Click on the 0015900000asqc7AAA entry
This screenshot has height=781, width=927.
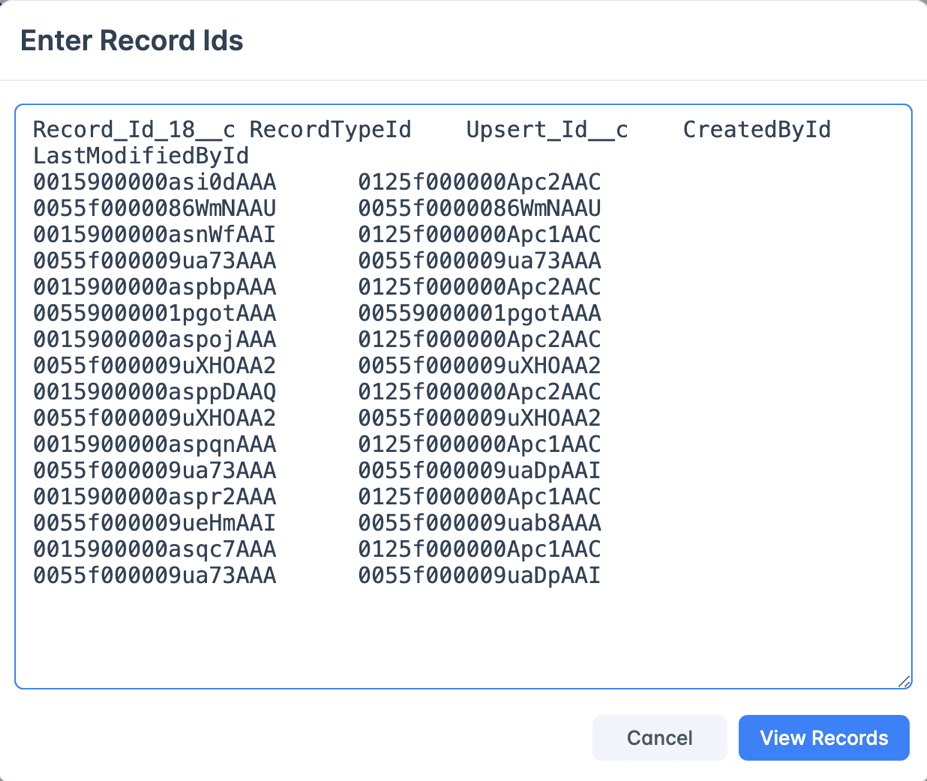click(x=154, y=549)
